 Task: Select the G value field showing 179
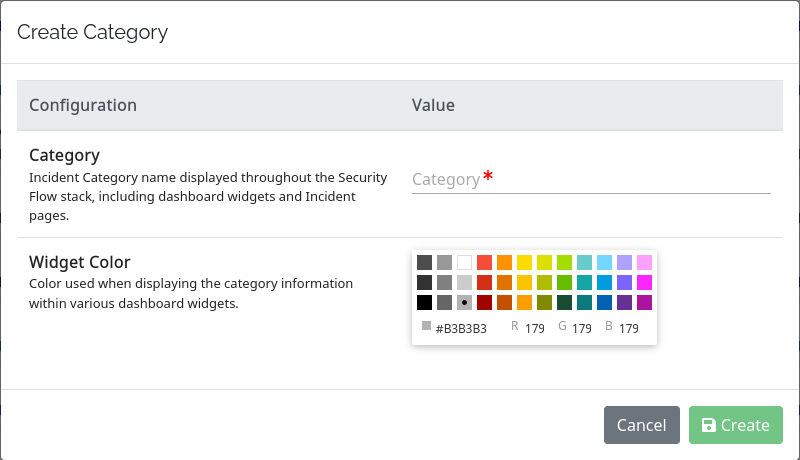click(x=582, y=328)
